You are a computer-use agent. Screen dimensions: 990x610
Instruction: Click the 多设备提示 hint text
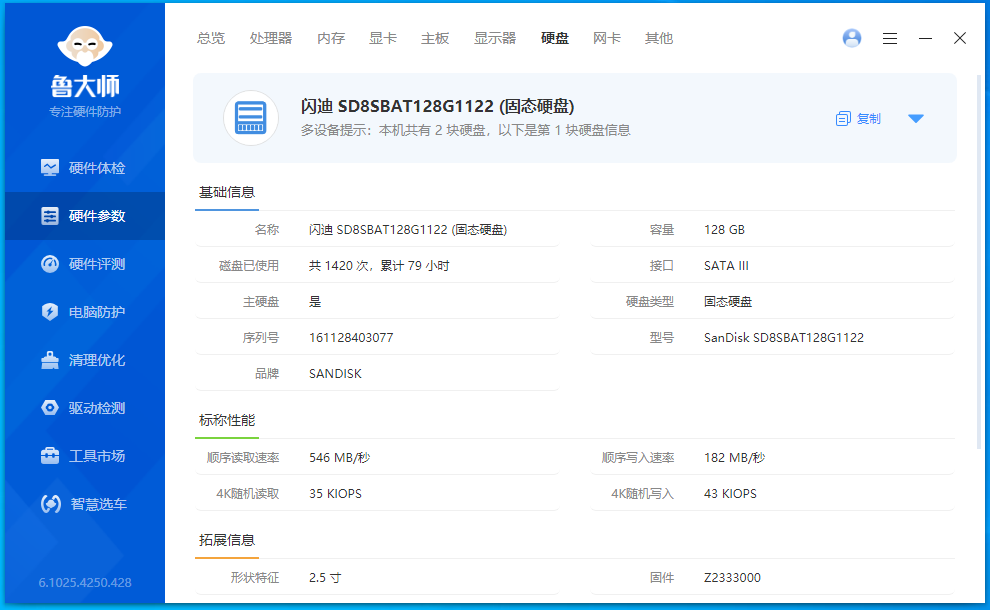pos(465,131)
